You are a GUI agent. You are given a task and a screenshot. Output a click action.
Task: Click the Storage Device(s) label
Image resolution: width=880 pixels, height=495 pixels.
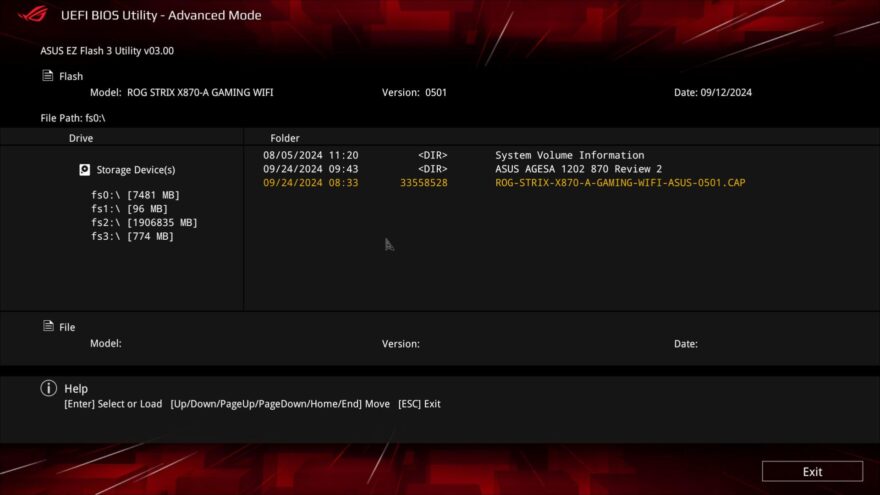point(136,169)
